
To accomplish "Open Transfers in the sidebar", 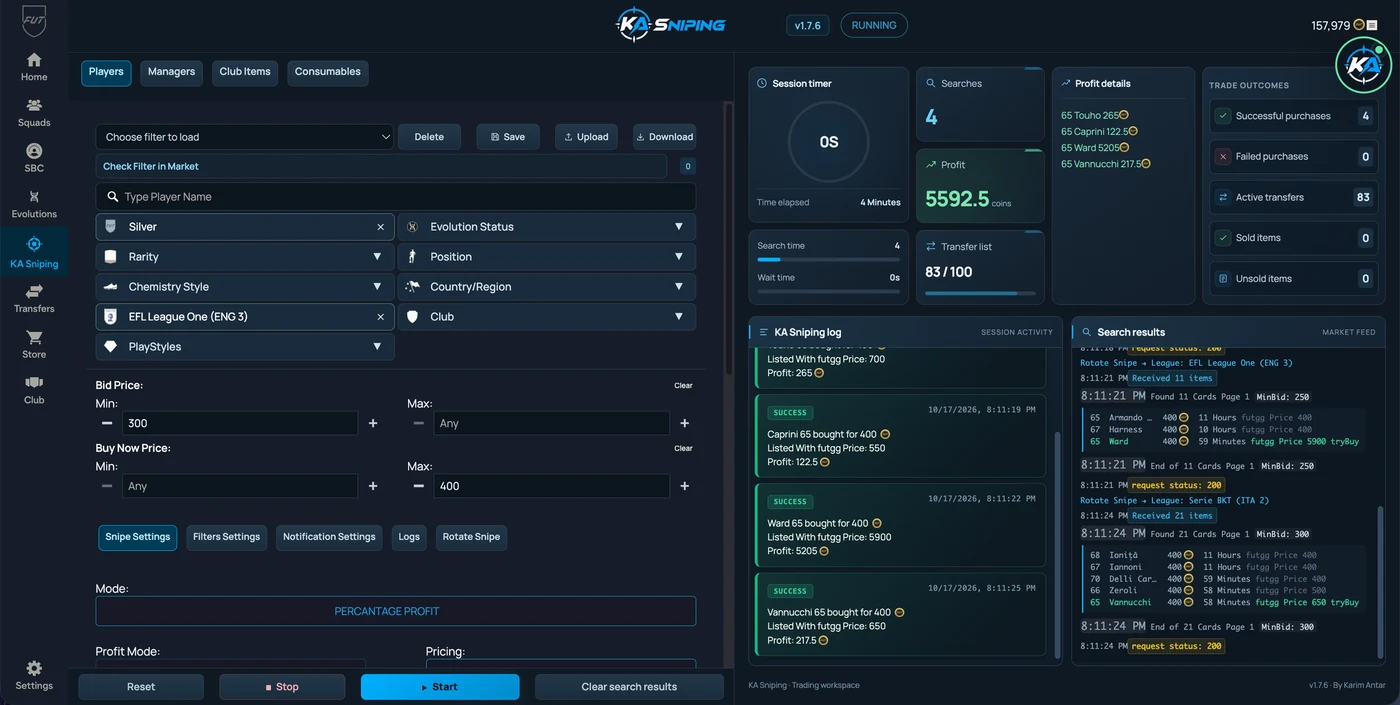I will tap(34, 298).
